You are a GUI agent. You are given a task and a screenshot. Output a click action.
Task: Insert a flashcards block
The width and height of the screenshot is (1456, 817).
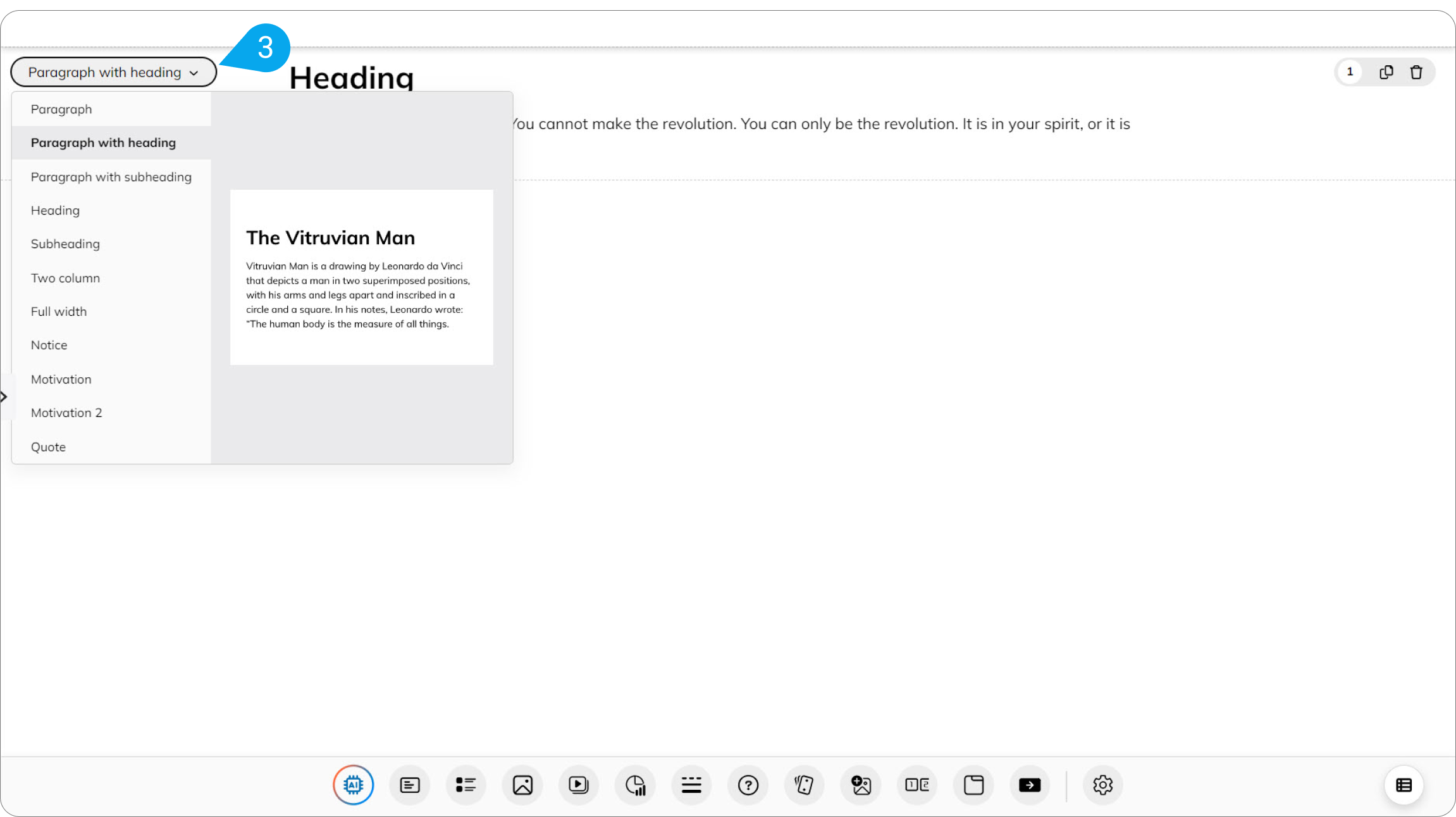point(805,785)
